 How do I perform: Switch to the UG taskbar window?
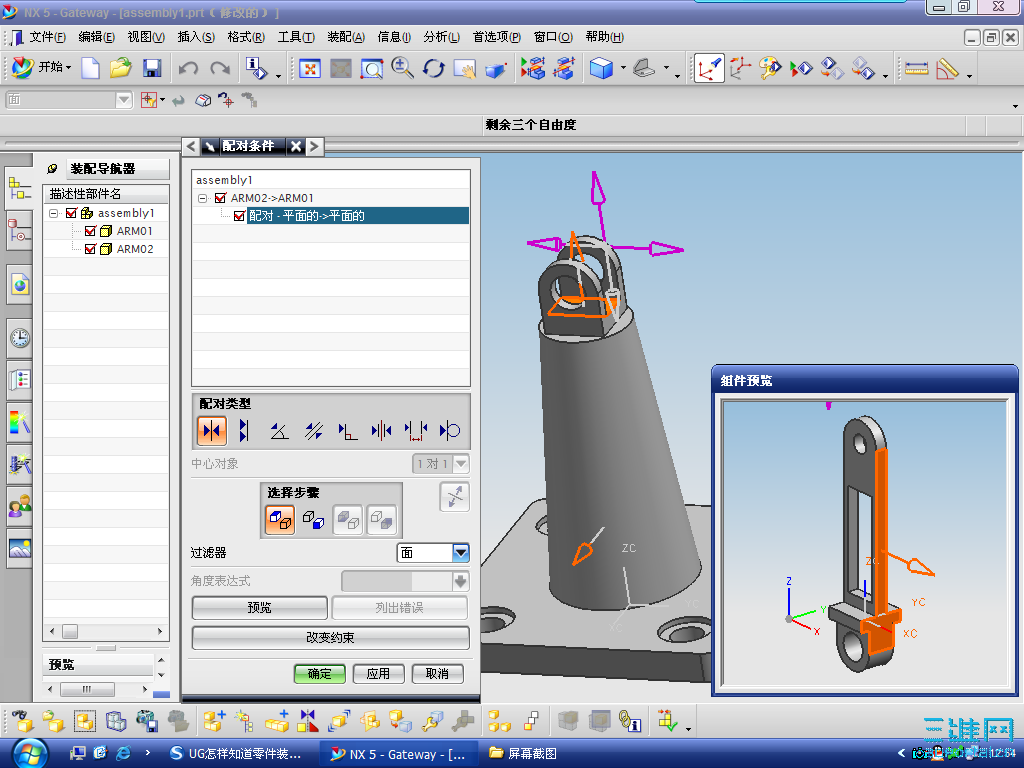coord(234,753)
